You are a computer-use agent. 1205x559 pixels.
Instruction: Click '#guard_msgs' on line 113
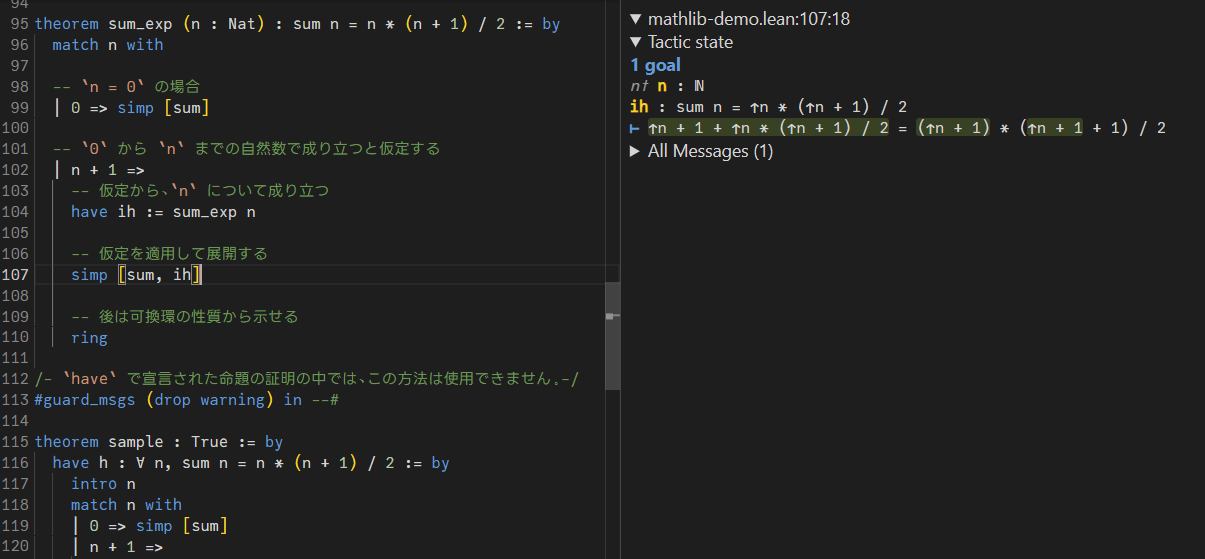[85, 401]
